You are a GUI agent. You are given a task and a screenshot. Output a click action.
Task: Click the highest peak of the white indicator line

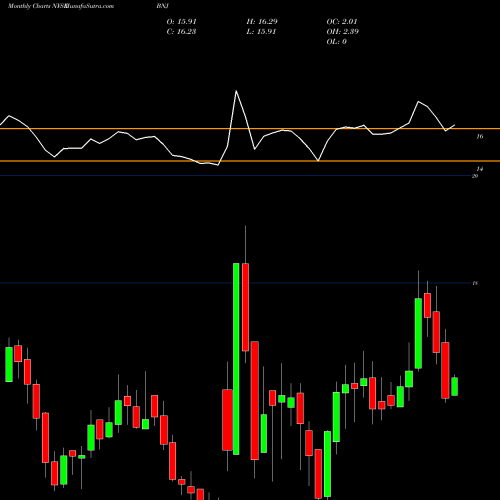point(236,91)
